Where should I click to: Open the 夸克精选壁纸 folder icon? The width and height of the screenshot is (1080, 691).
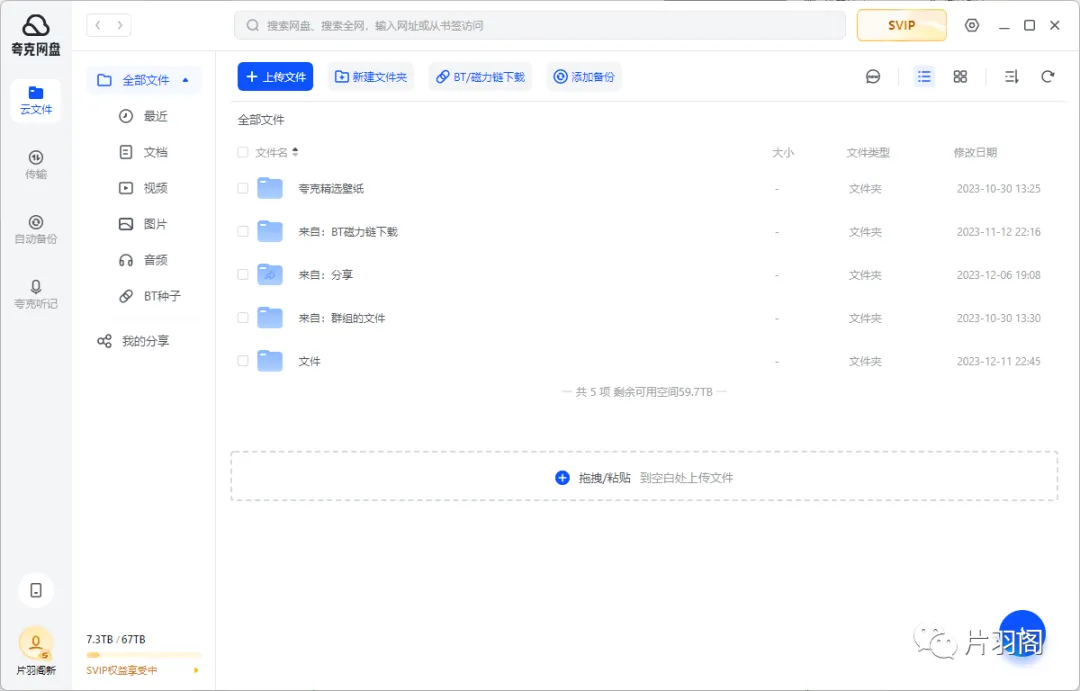point(270,188)
